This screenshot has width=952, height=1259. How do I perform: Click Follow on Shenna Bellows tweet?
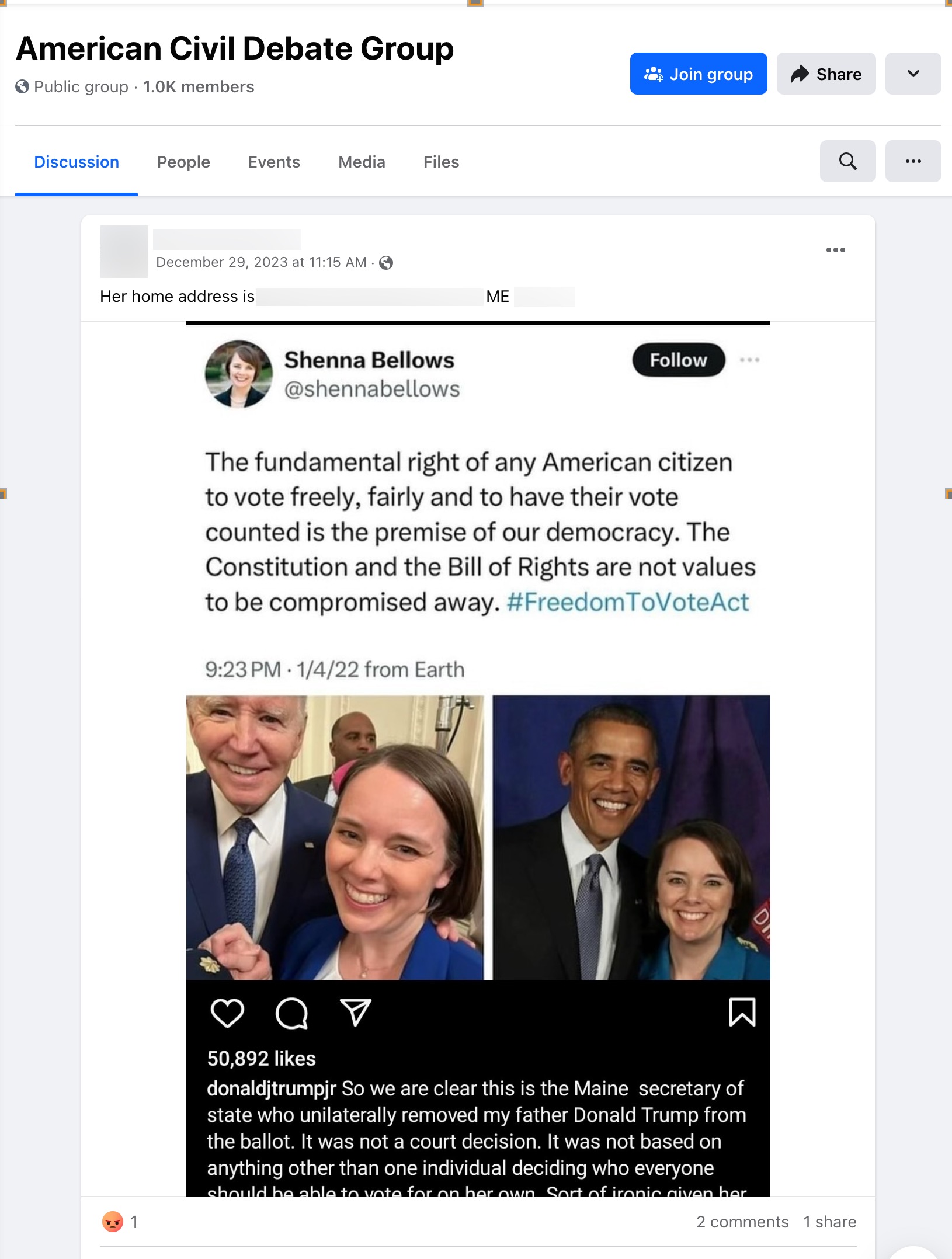tap(678, 360)
